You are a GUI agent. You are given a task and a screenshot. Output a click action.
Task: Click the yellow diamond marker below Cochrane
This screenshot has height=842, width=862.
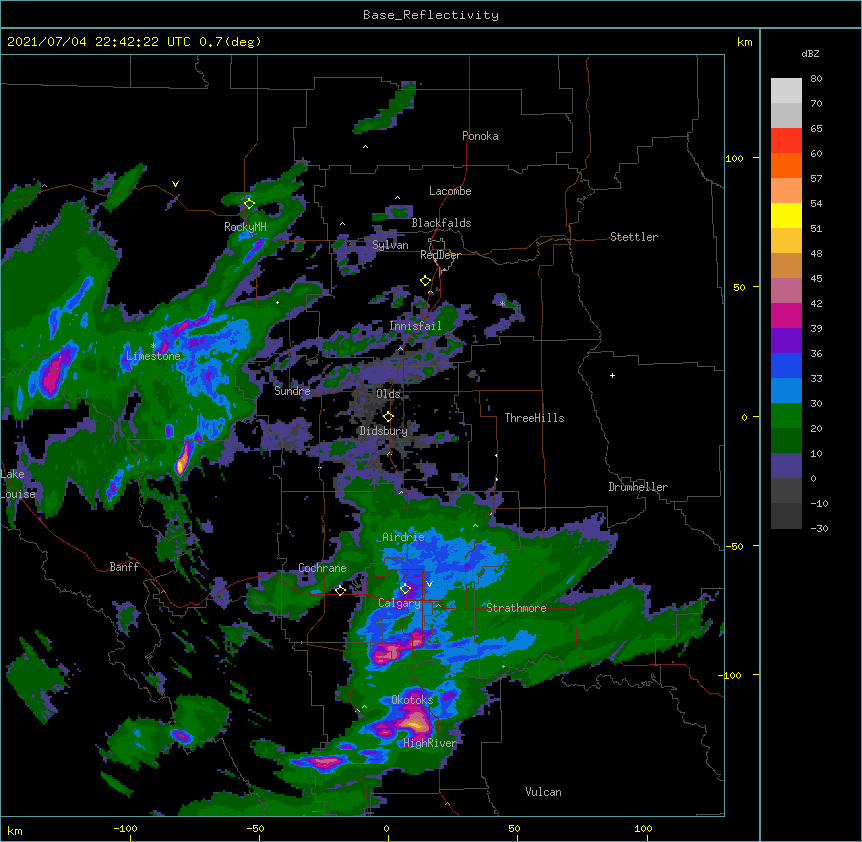[340, 590]
